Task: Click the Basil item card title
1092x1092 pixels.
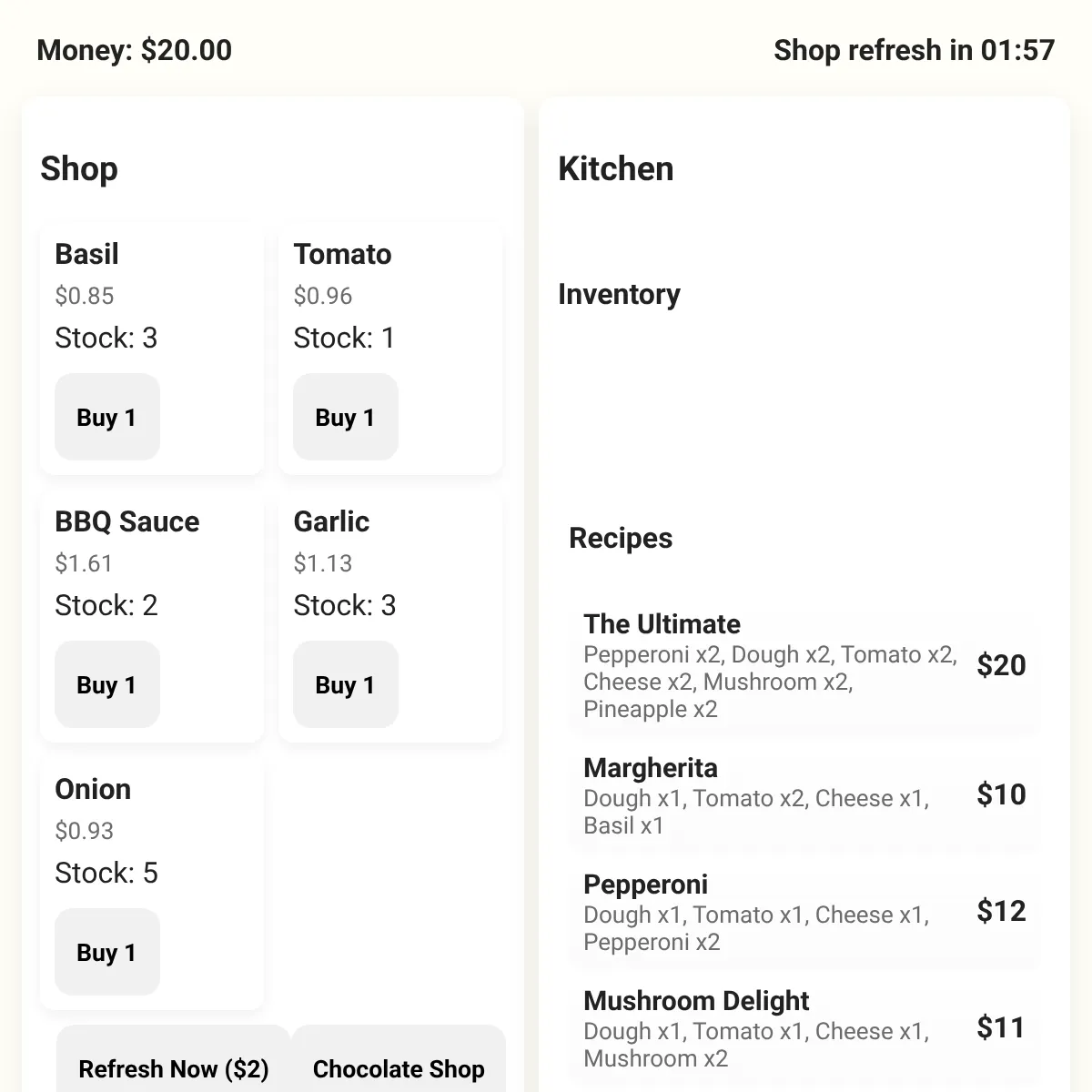Action: pos(86,254)
